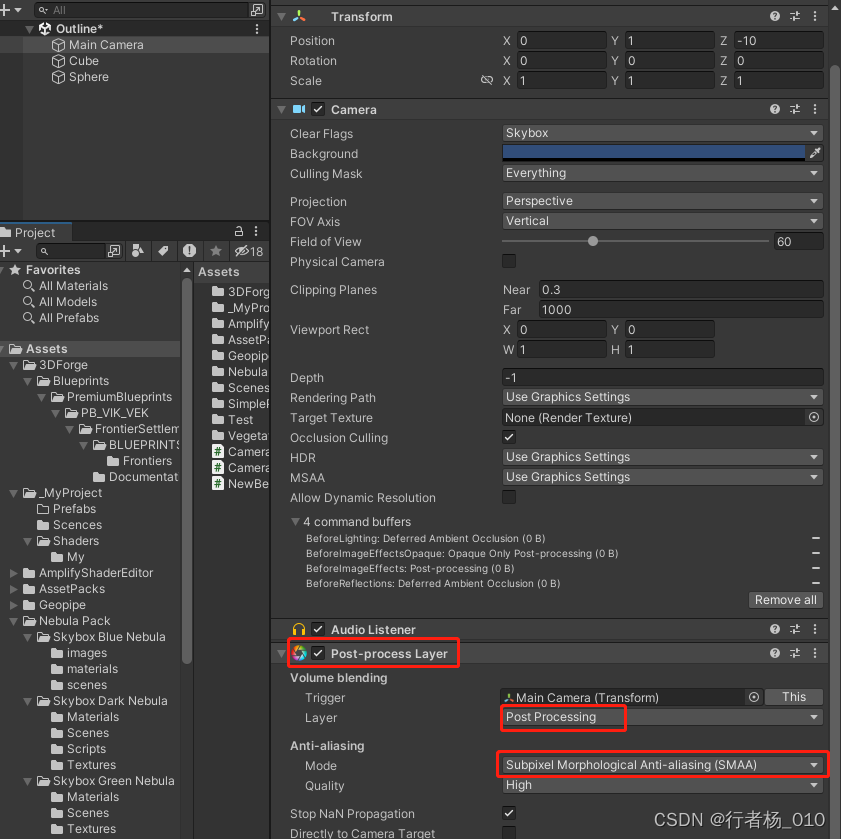
Task: Open Transform component kebab menu
Action: click(x=815, y=16)
